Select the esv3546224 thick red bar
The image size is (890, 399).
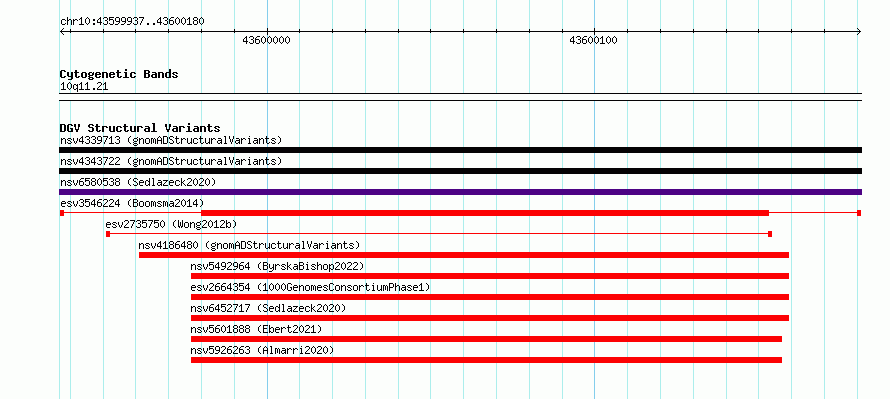click(485, 213)
